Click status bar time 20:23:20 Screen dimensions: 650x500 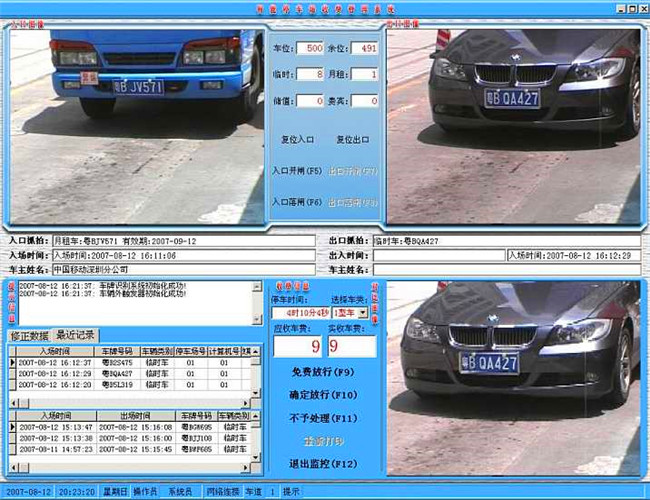point(77,492)
